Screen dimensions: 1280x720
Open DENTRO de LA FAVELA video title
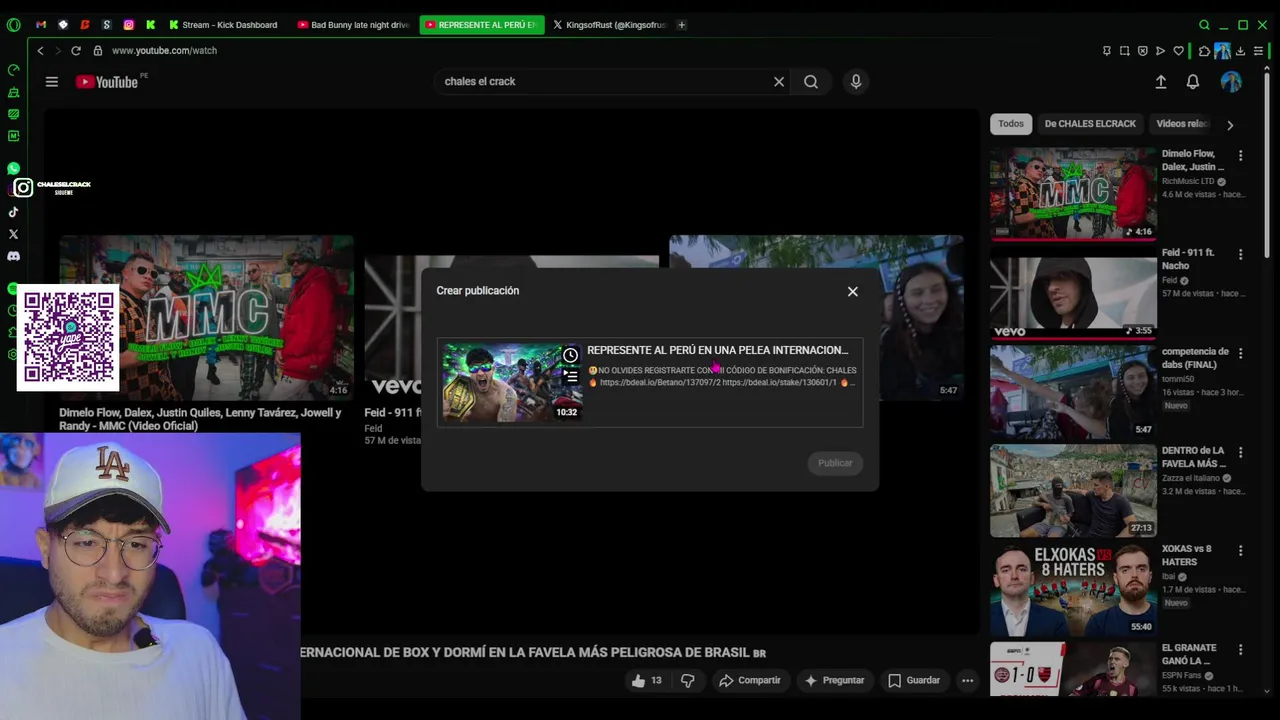coord(1194,457)
